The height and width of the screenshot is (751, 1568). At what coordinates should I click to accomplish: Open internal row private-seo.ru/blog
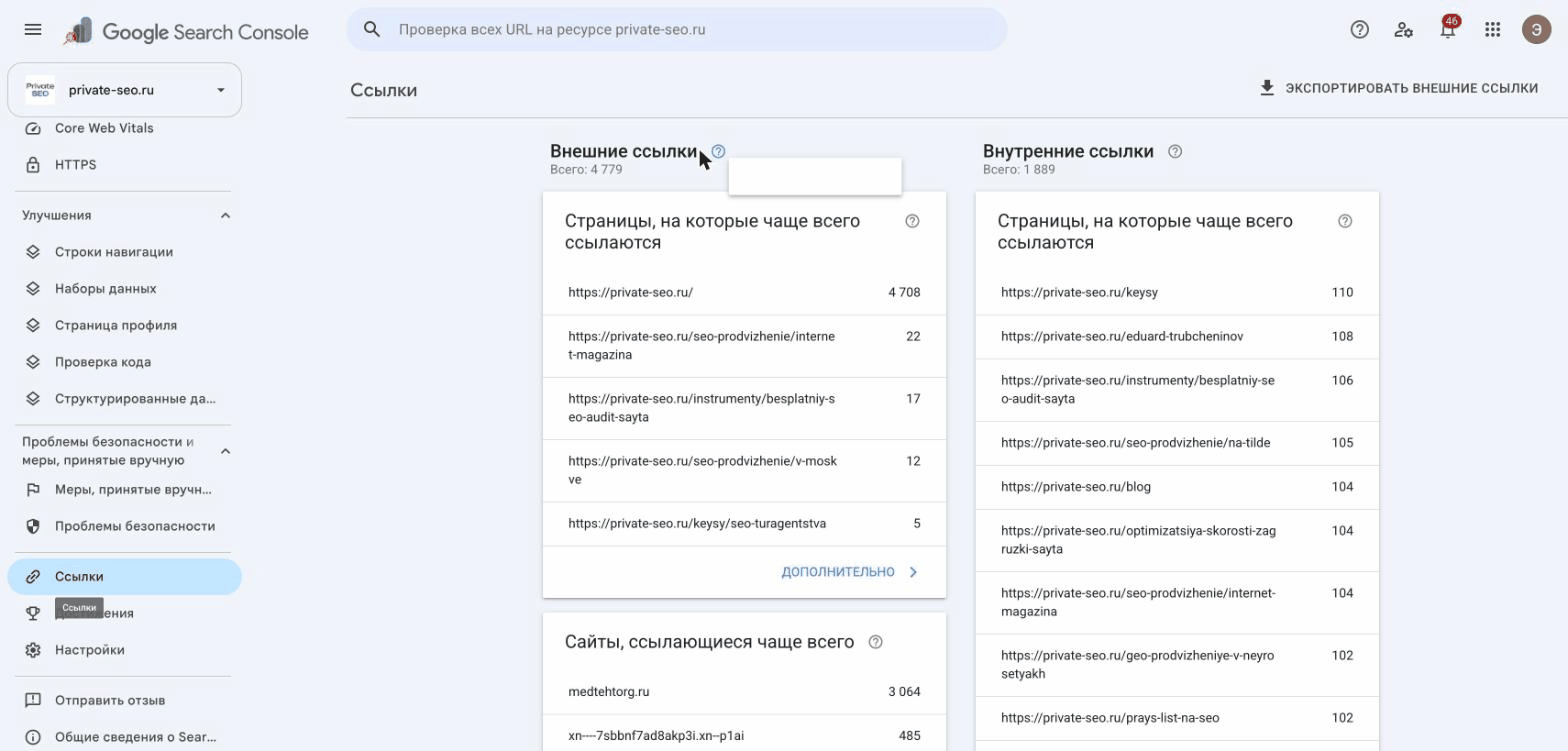[x=1177, y=487]
